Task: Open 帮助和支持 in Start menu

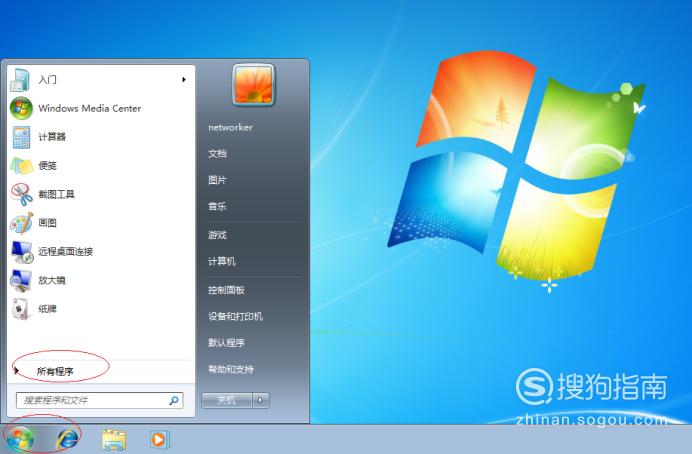Action: (x=231, y=369)
